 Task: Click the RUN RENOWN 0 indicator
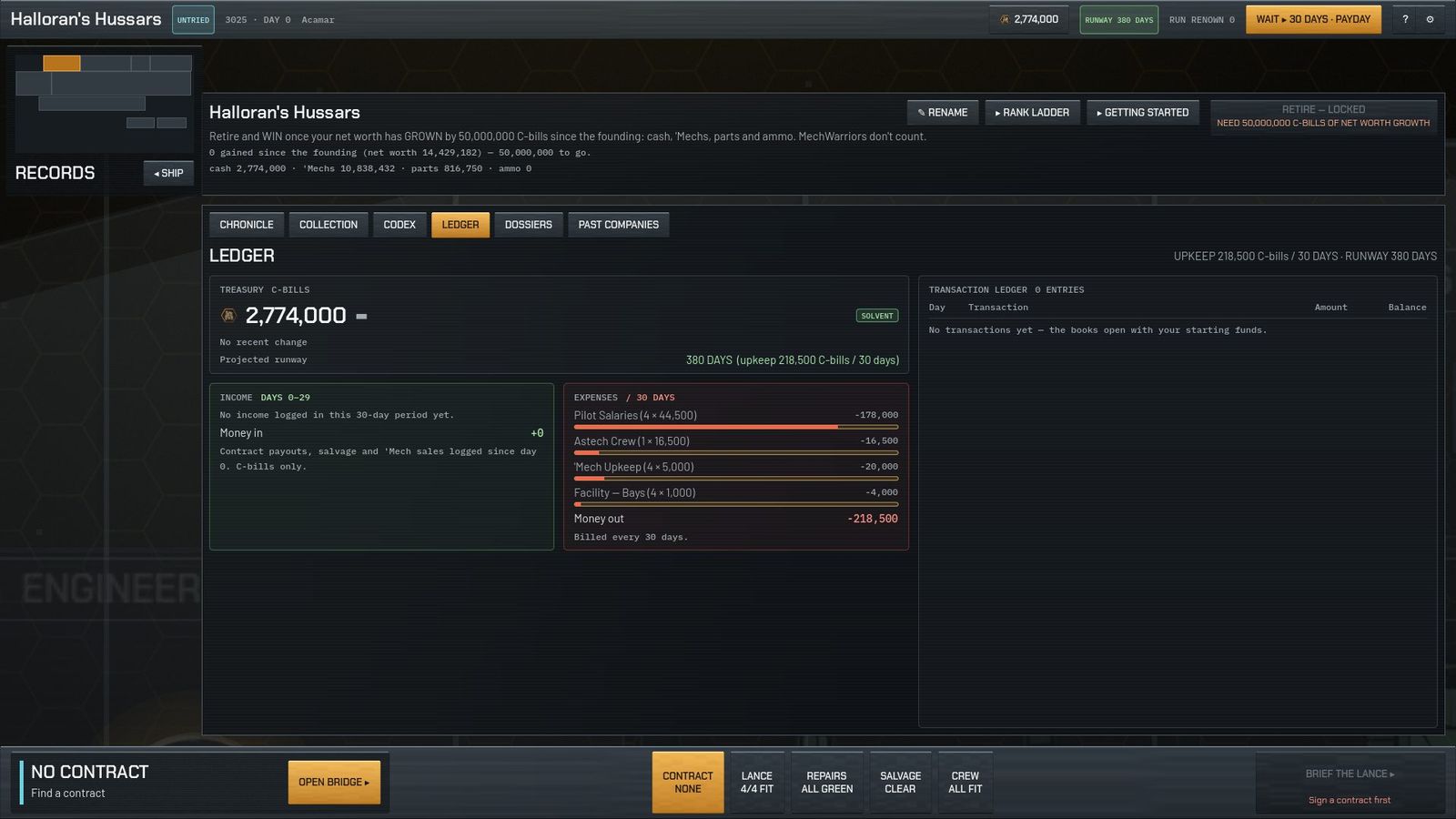[x=1202, y=20]
